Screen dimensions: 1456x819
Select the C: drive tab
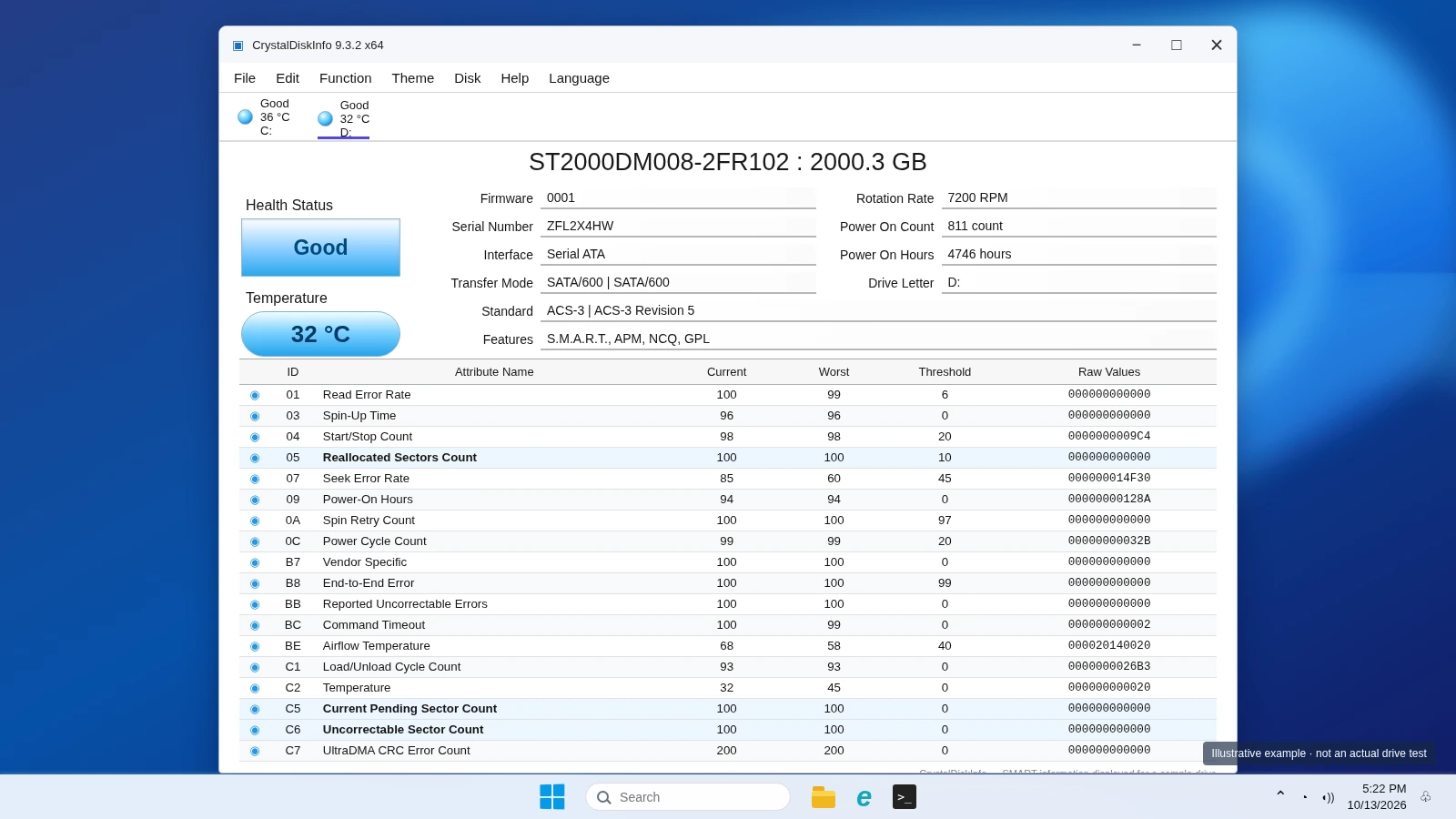pyautogui.click(x=265, y=117)
